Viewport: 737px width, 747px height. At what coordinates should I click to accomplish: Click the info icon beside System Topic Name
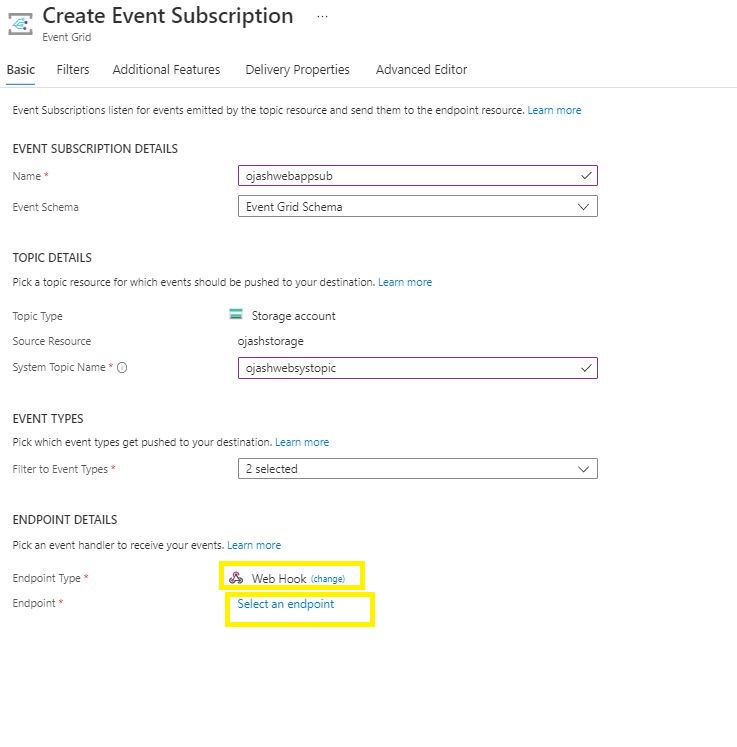122,368
